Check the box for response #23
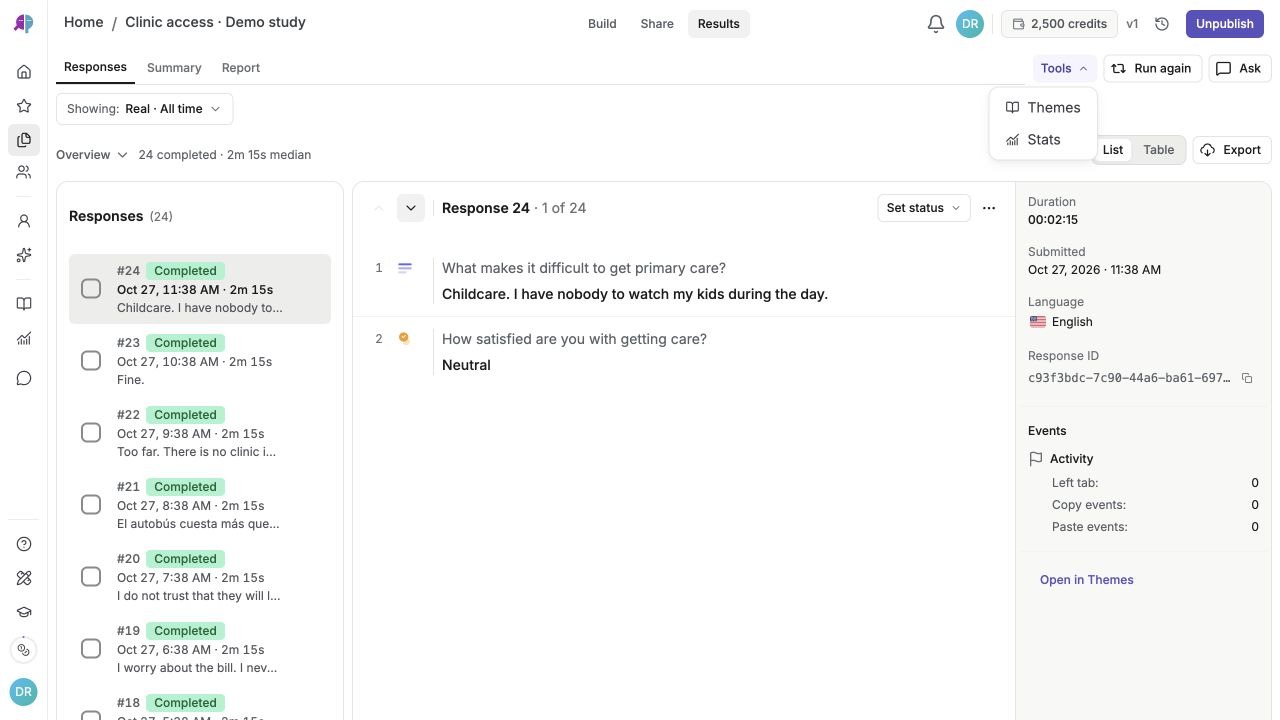The image size is (1280, 720). 91,361
